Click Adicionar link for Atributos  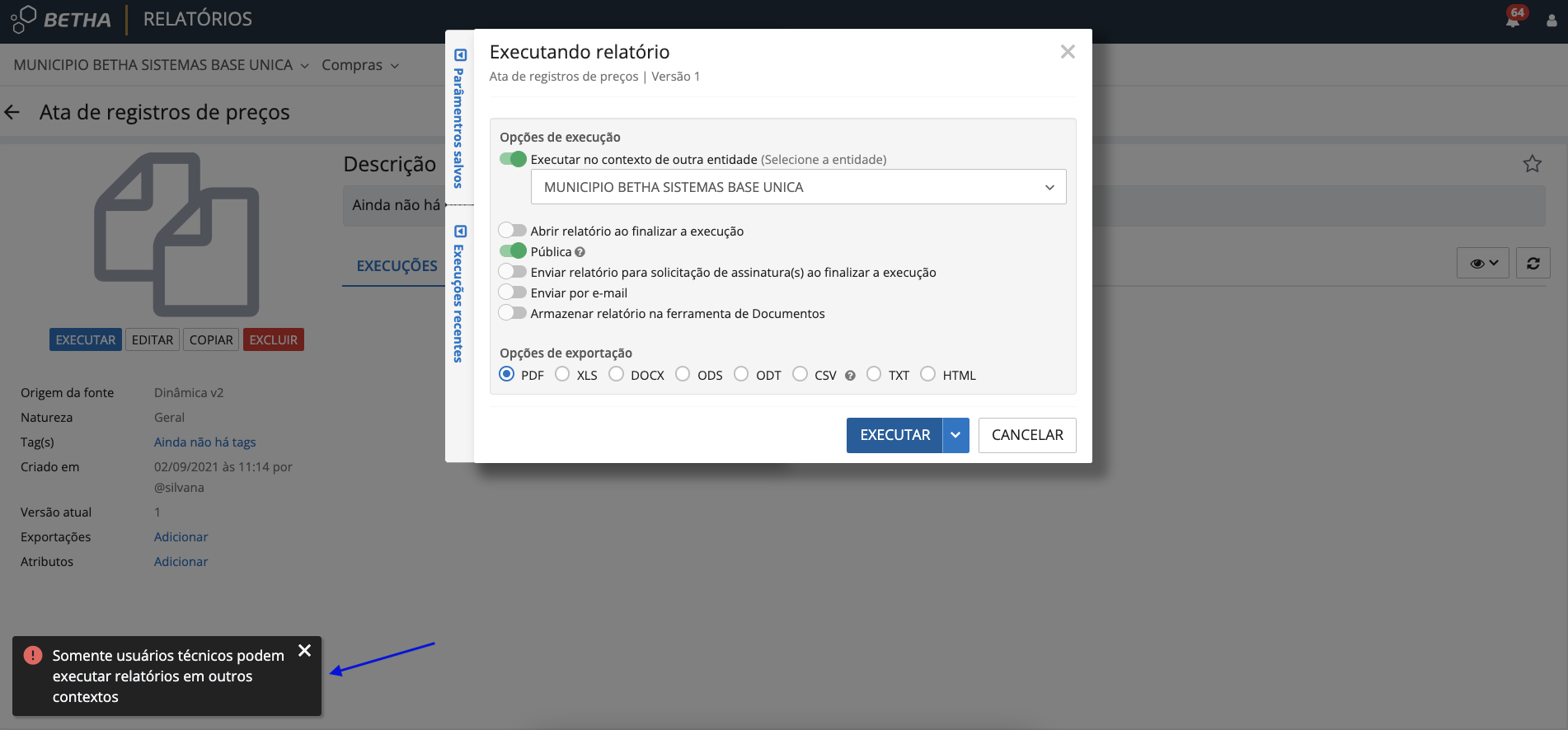coord(181,562)
